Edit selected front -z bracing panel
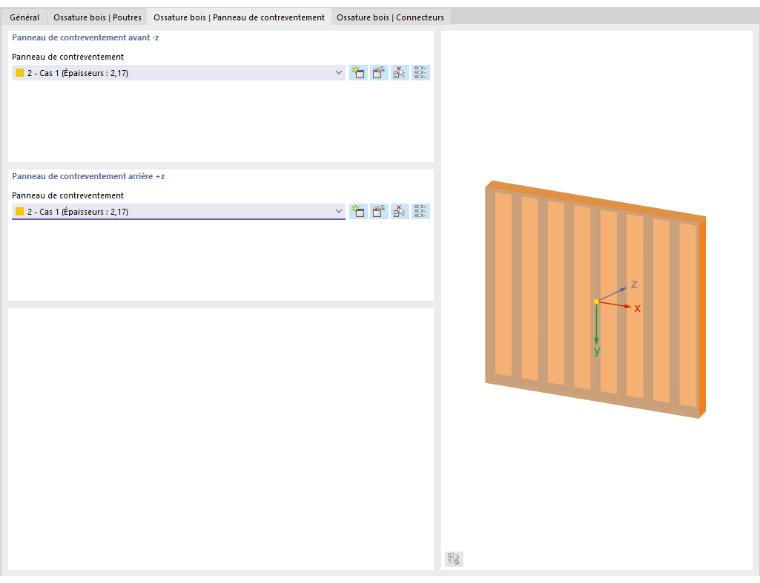The height and width of the screenshot is (583, 760). point(379,73)
